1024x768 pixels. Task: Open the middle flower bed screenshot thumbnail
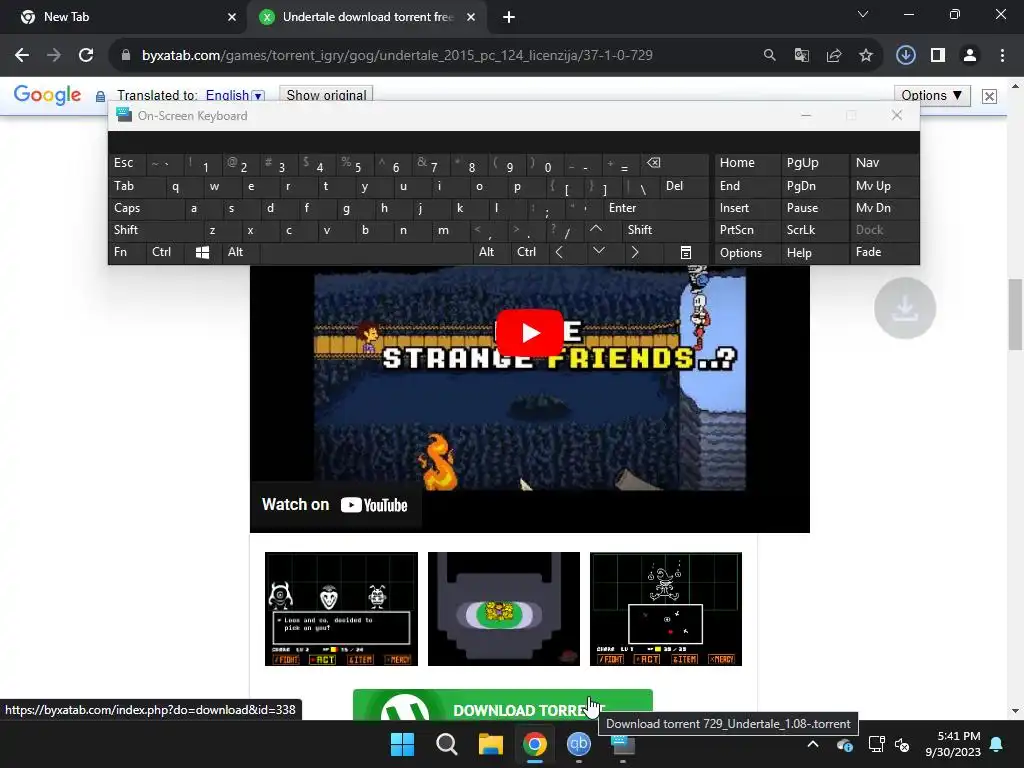[504, 609]
